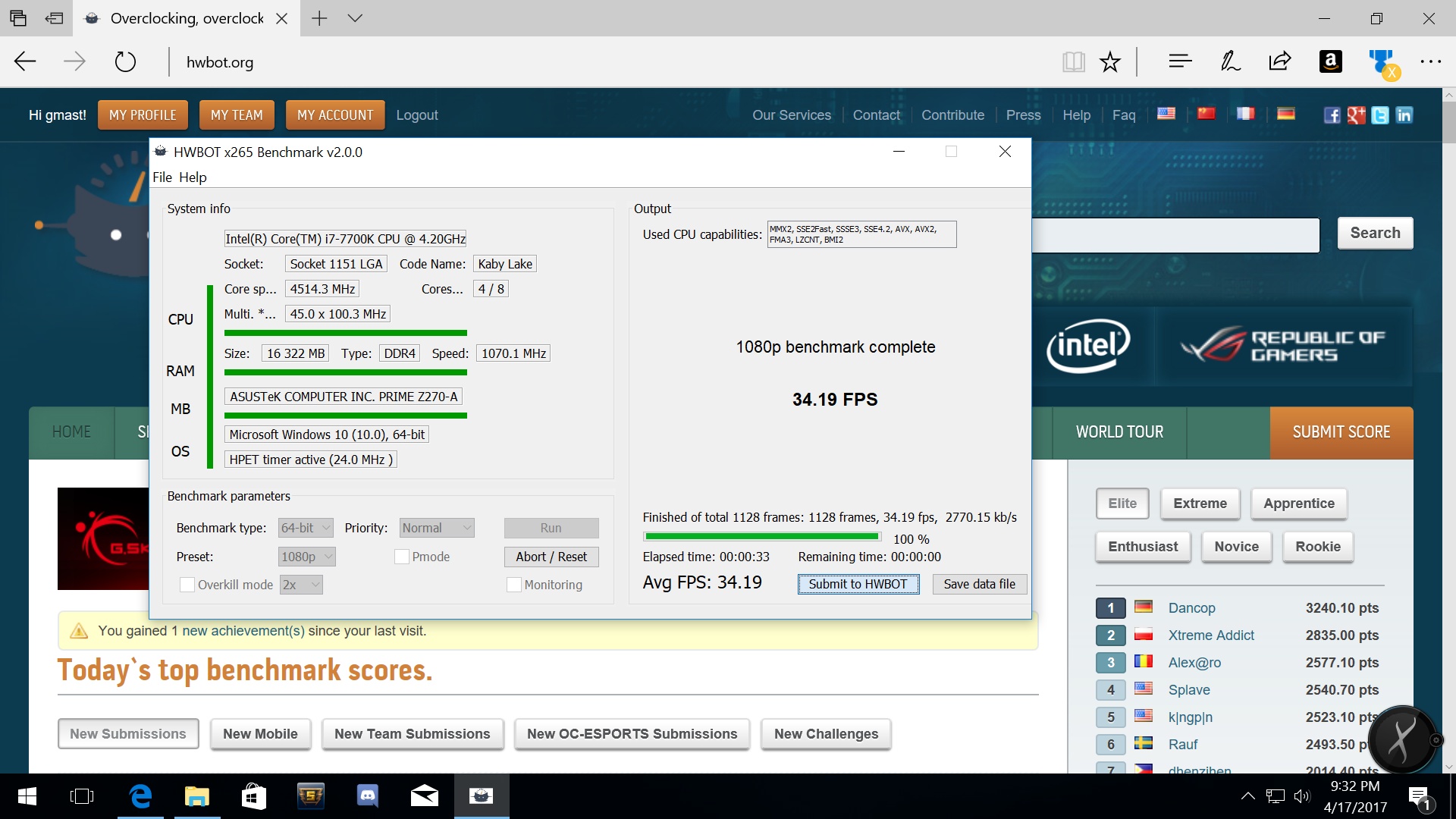Open the File menu in HWBOT x265

click(162, 177)
